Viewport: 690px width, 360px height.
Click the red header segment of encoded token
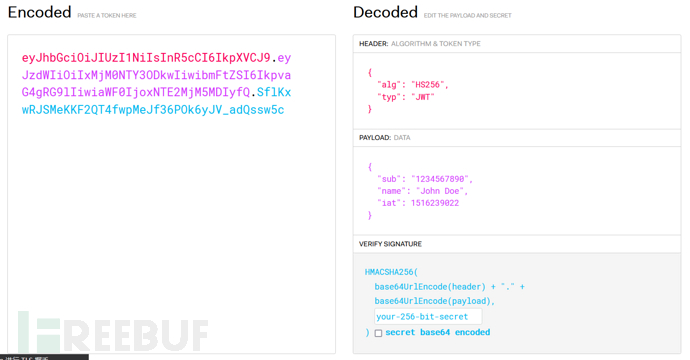146,58
